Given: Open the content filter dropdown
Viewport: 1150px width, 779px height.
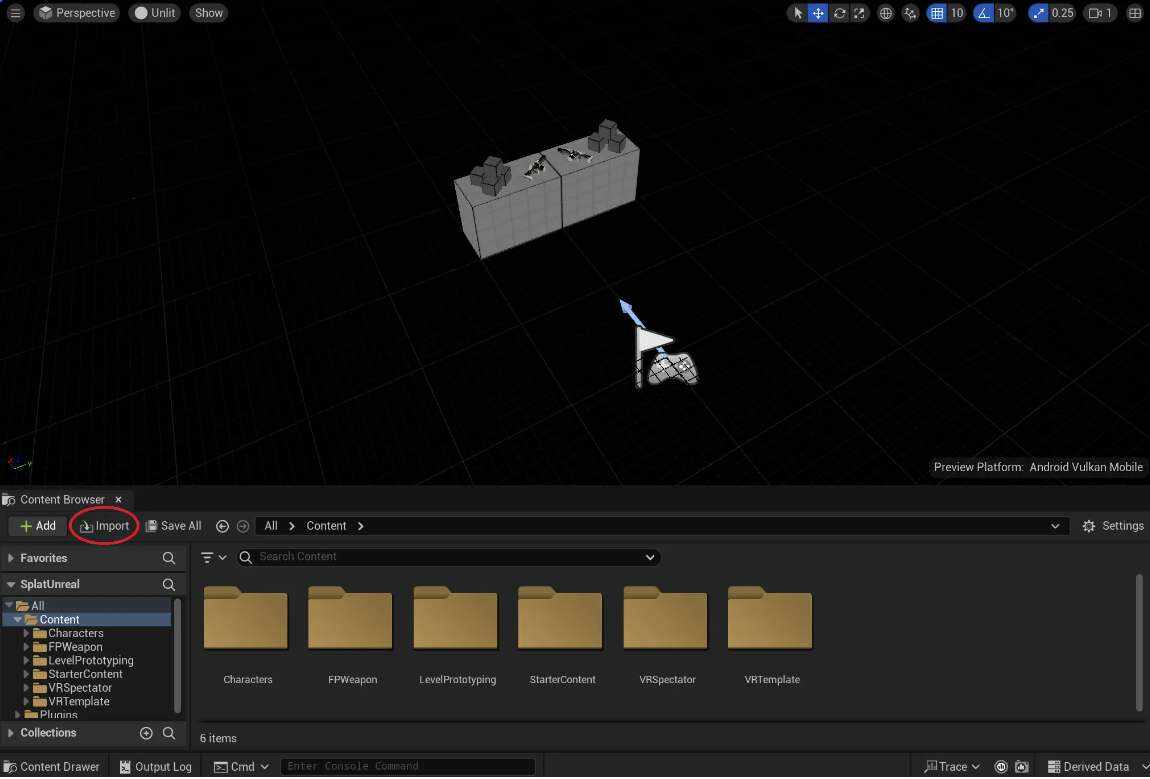Looking at the screenshot, I should (213, 557).
